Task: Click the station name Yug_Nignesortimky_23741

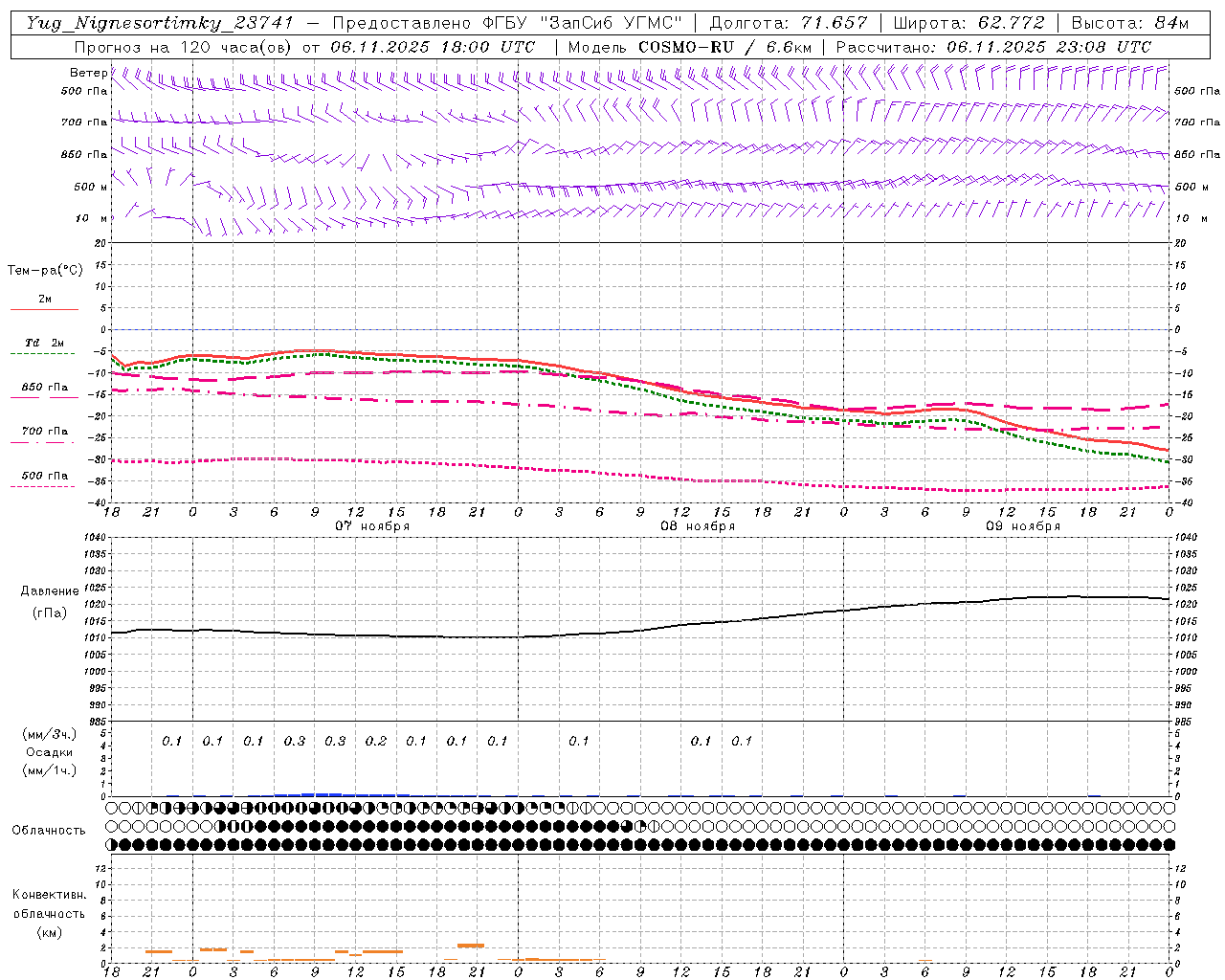Action: tap(160, 23)
